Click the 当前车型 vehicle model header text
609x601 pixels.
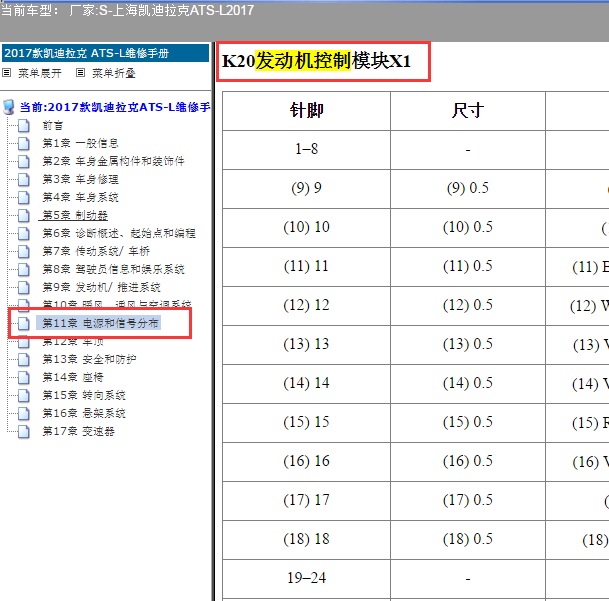[x=127, y=10]
